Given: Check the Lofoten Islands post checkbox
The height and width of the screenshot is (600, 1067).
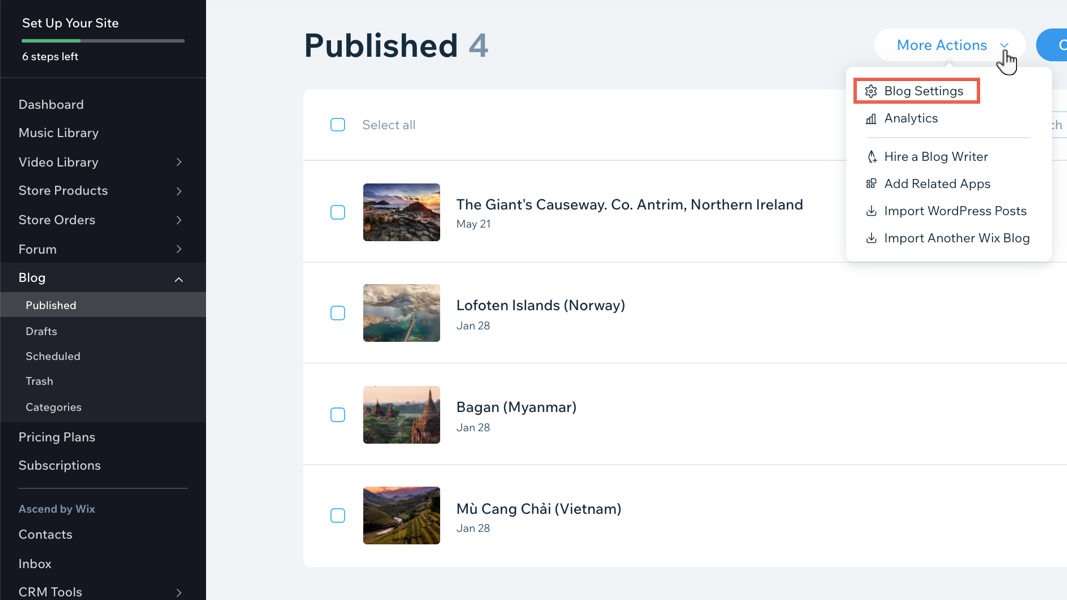Looking at the screenshot, I should [x=338, y=313].
